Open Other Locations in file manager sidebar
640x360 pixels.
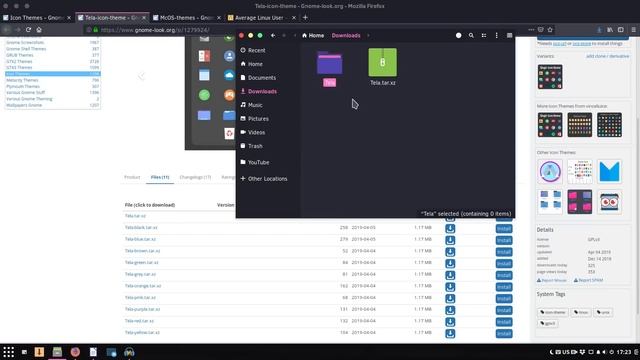click(264, 178)
